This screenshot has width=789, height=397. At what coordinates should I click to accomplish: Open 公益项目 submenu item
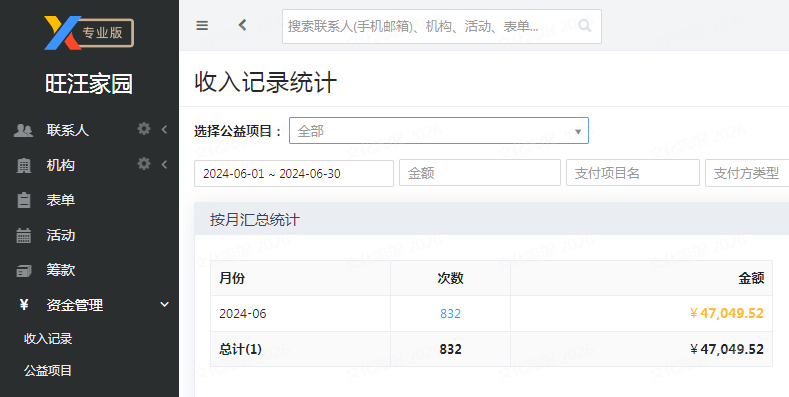click(48, 371)
